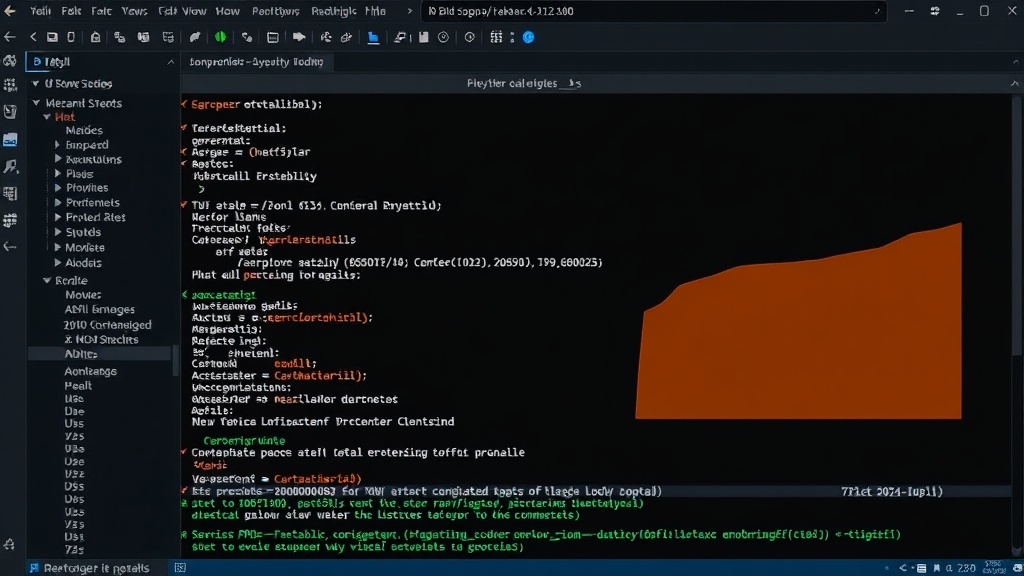Click the '7Tict 2074-Iupl1)' text in the editor

(891, 491)
